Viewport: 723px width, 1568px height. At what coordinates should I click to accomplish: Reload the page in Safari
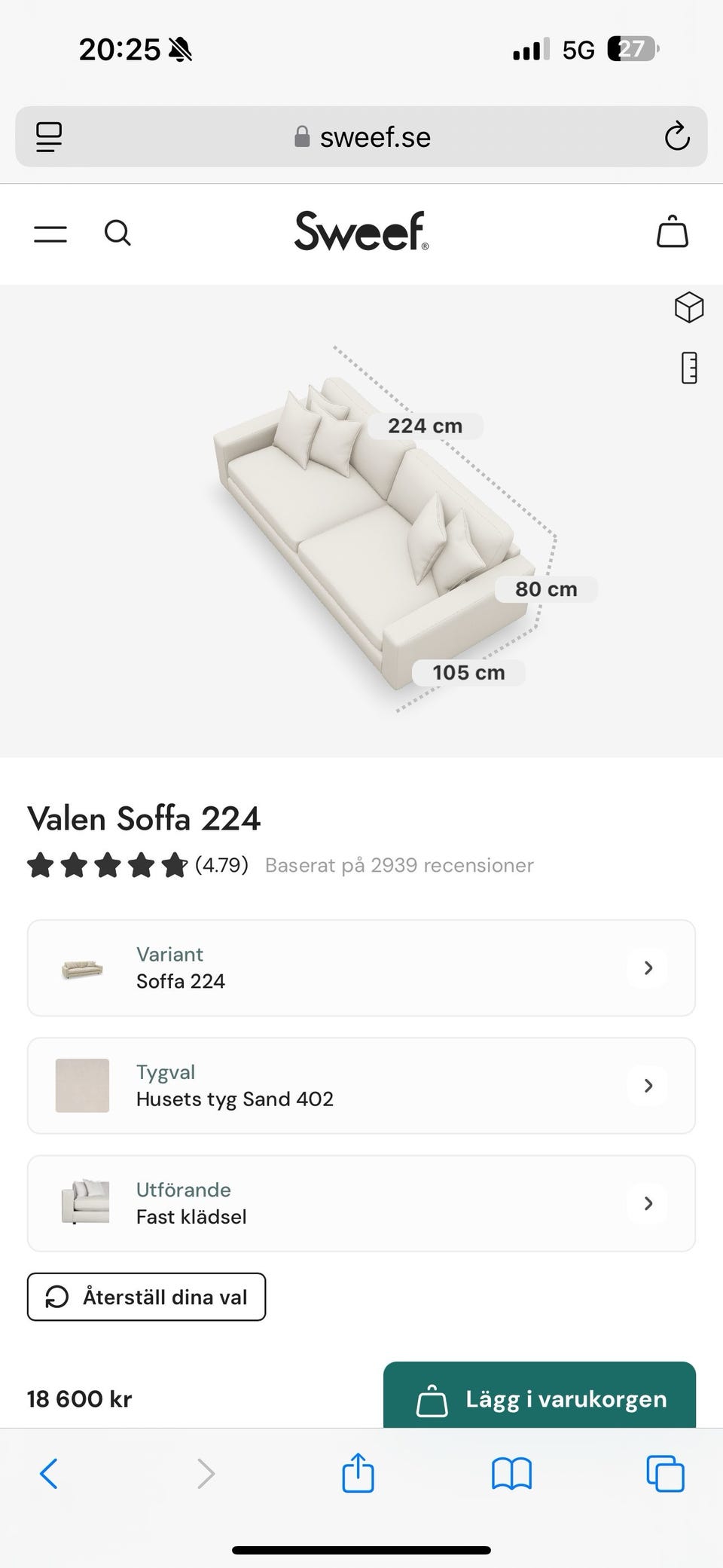pos(676,137)
